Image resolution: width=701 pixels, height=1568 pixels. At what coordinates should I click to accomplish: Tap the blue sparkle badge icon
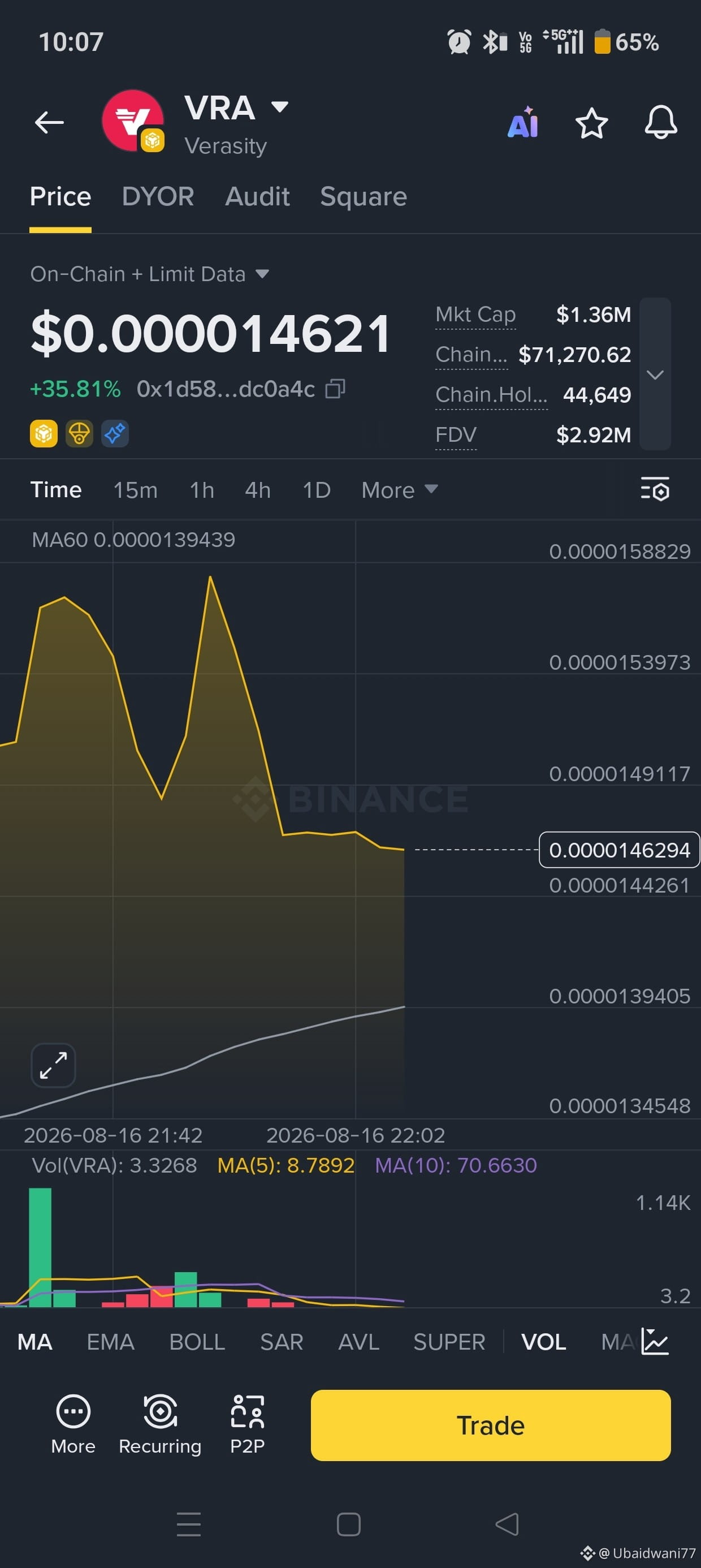115,433
